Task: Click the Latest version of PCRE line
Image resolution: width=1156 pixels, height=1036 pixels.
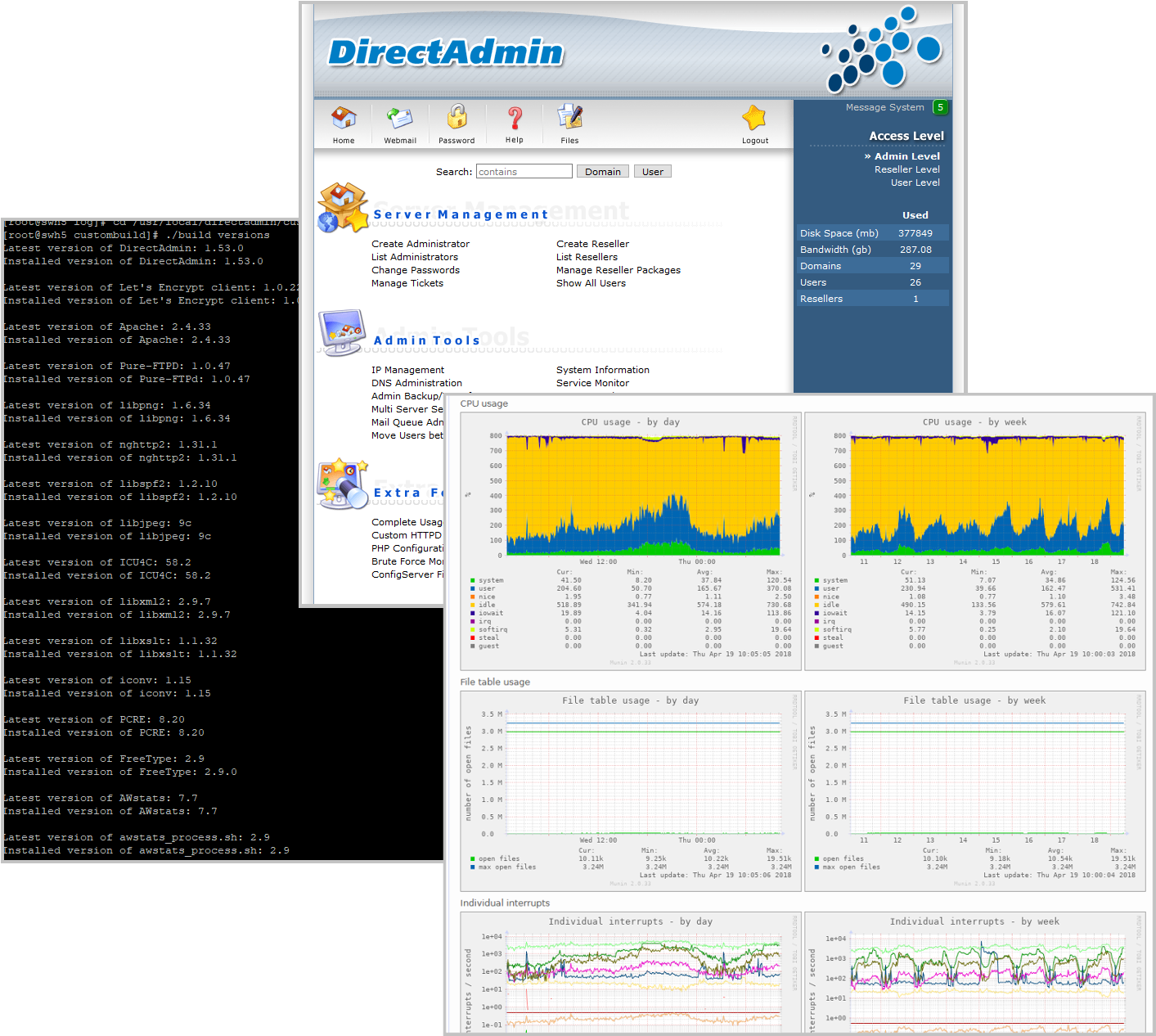Action: 93,719
